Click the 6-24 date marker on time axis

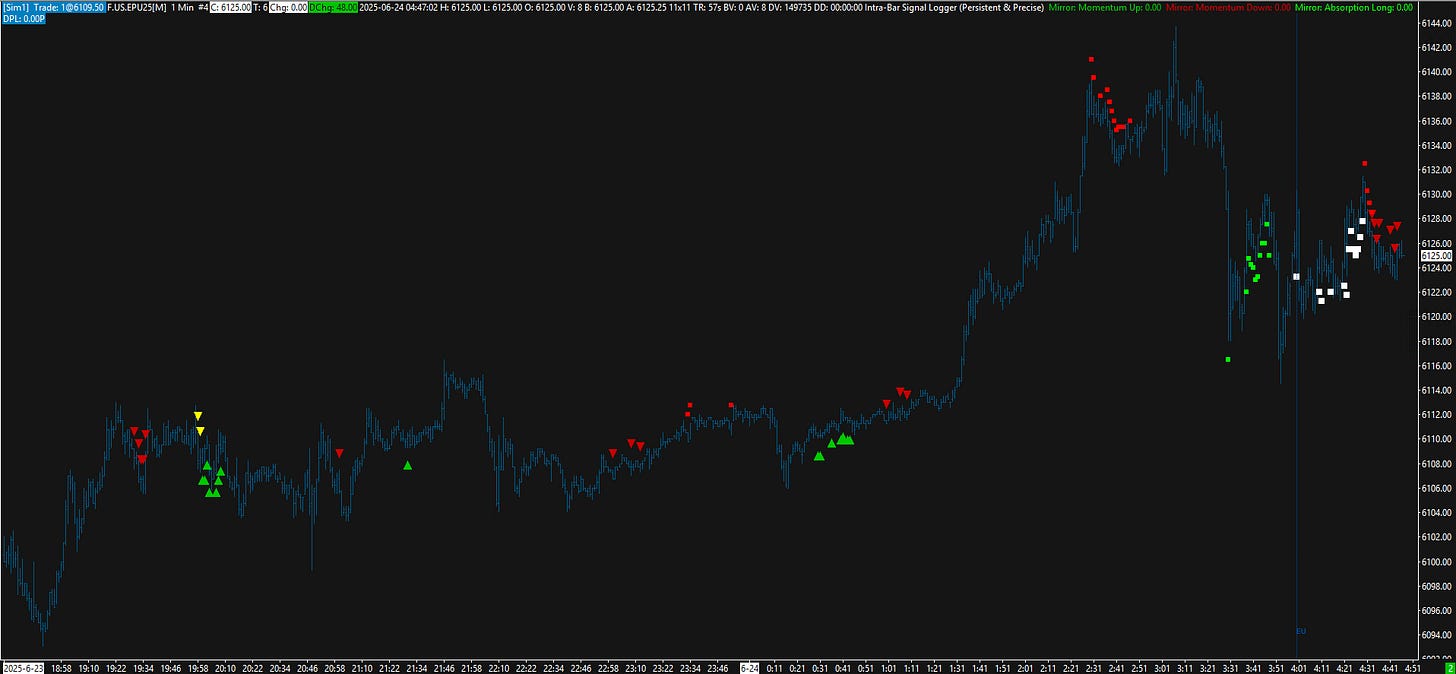[x=748, y=667]
